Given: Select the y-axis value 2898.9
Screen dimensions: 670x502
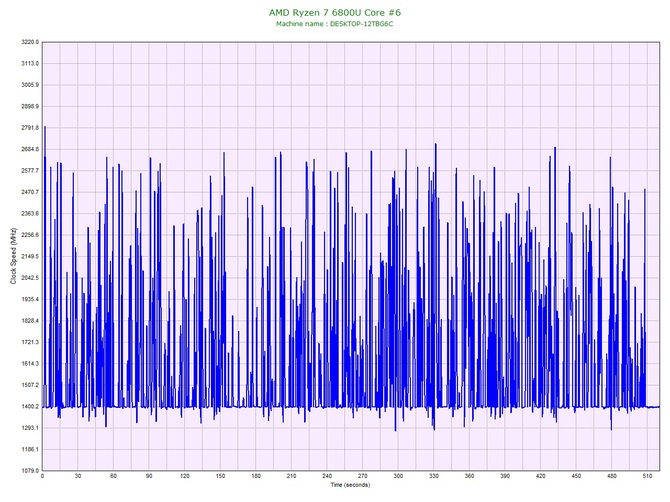Looking at the screenshot, I should (x=30, y=106).
